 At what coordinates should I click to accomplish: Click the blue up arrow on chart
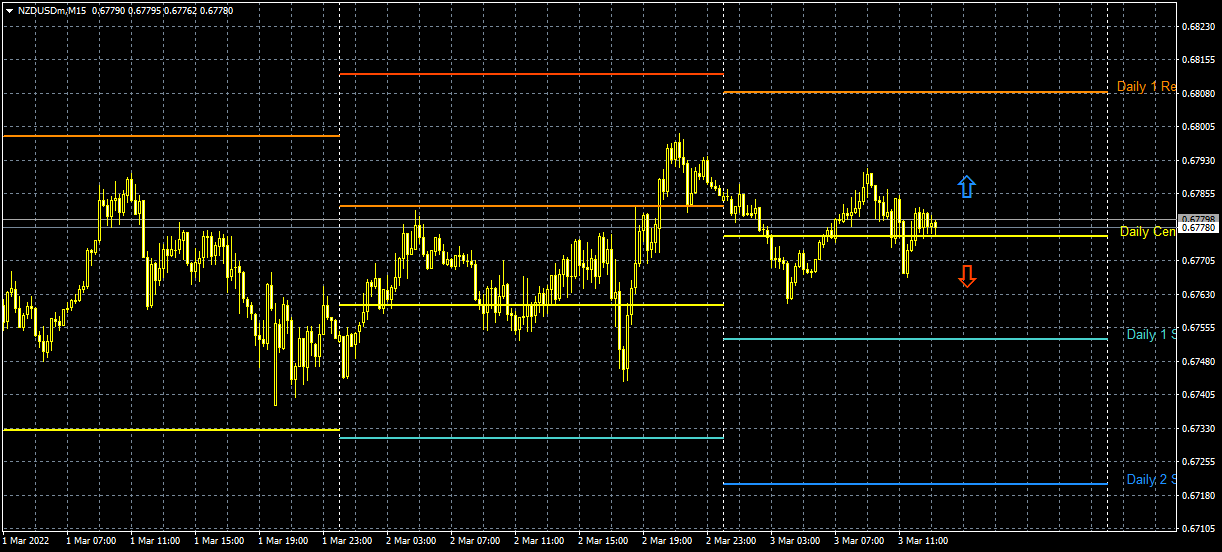[966, 186]
